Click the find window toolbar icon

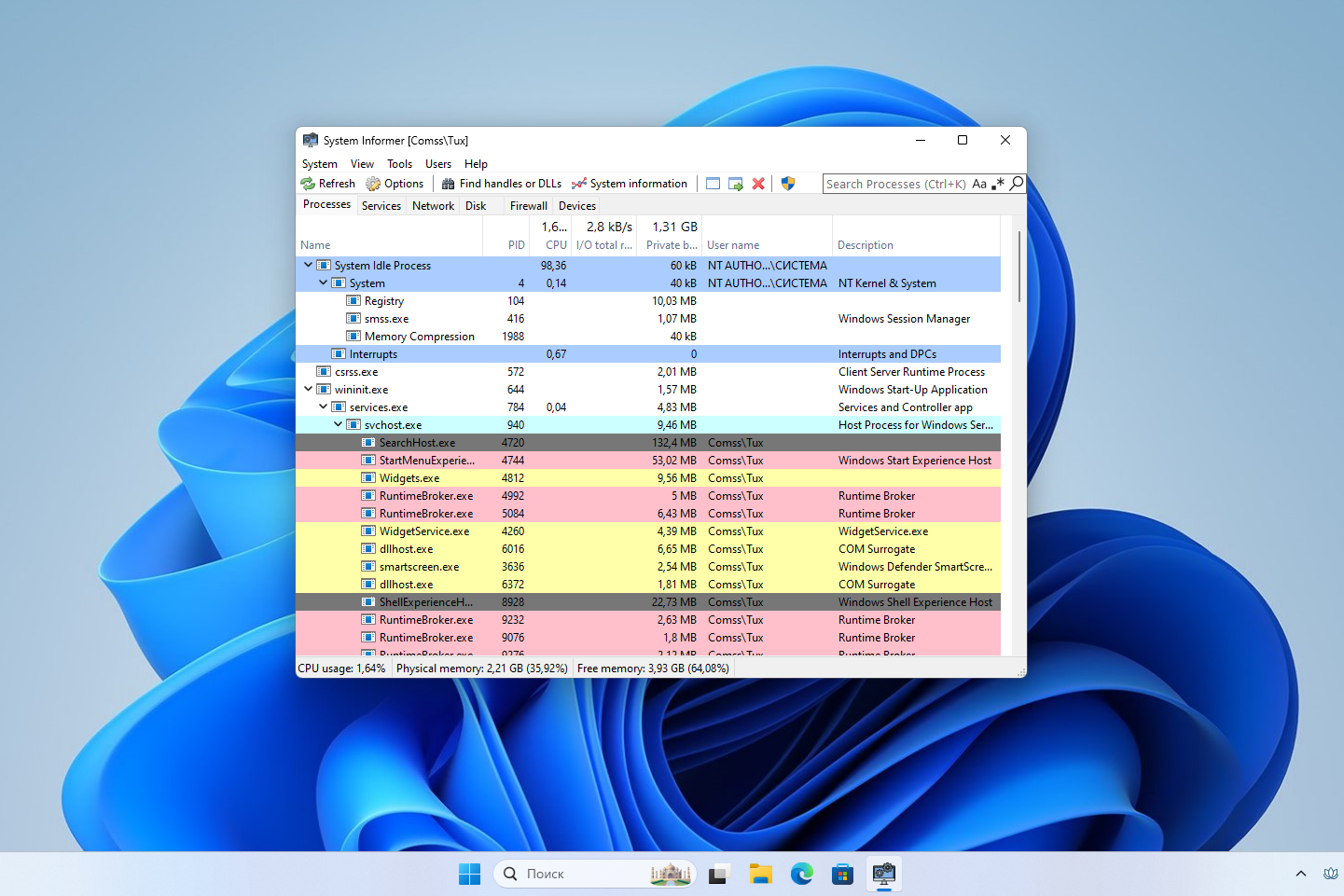714,184
